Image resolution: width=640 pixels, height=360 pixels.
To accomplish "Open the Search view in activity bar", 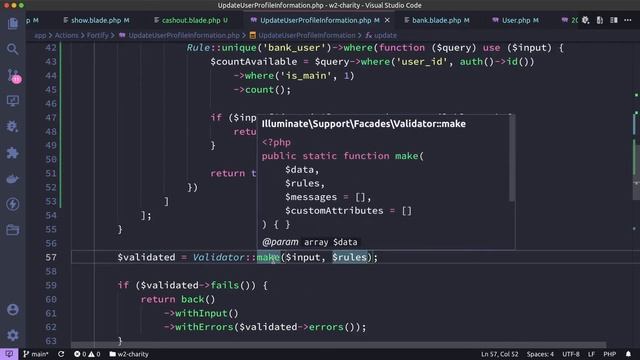I will (13, 49).
